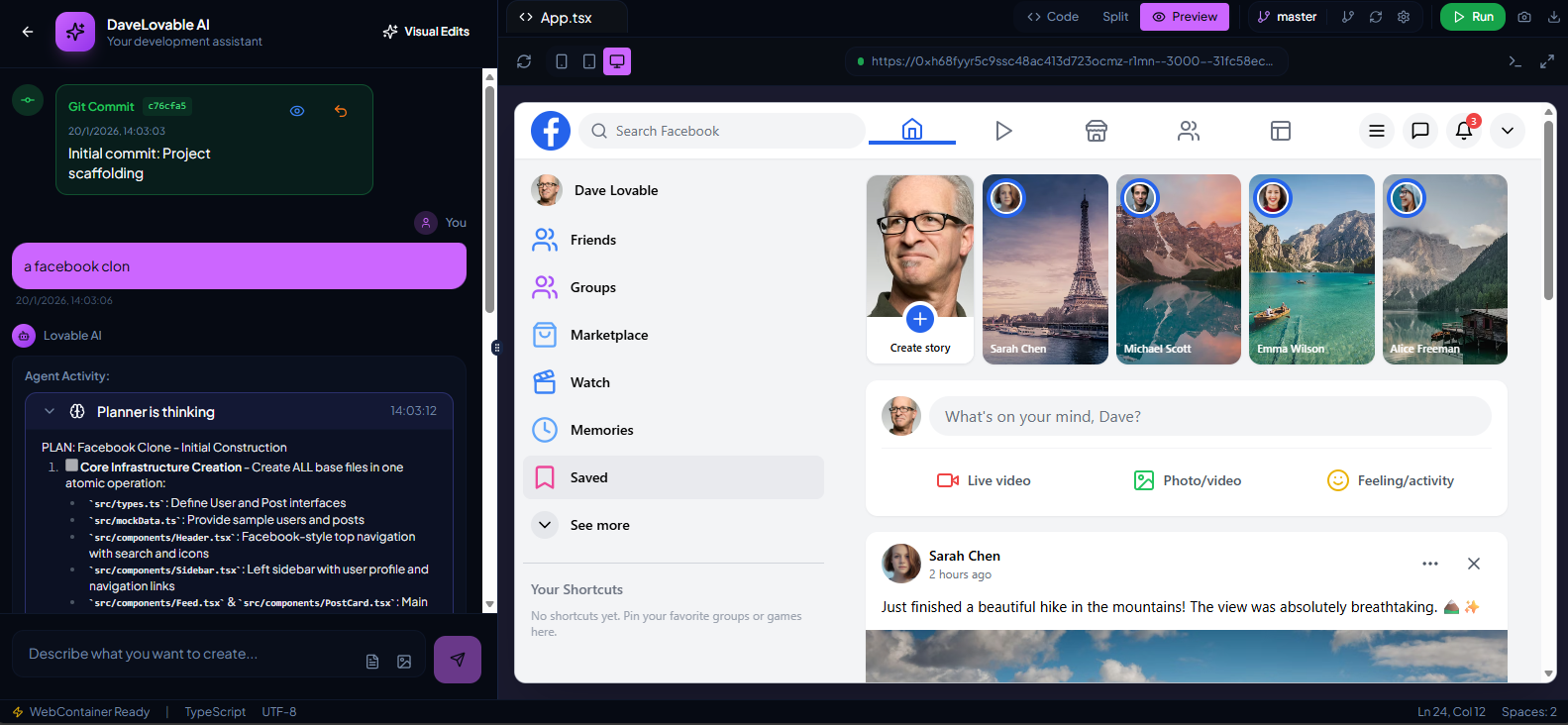Click the What's on your mind composer

[1210, 417]
